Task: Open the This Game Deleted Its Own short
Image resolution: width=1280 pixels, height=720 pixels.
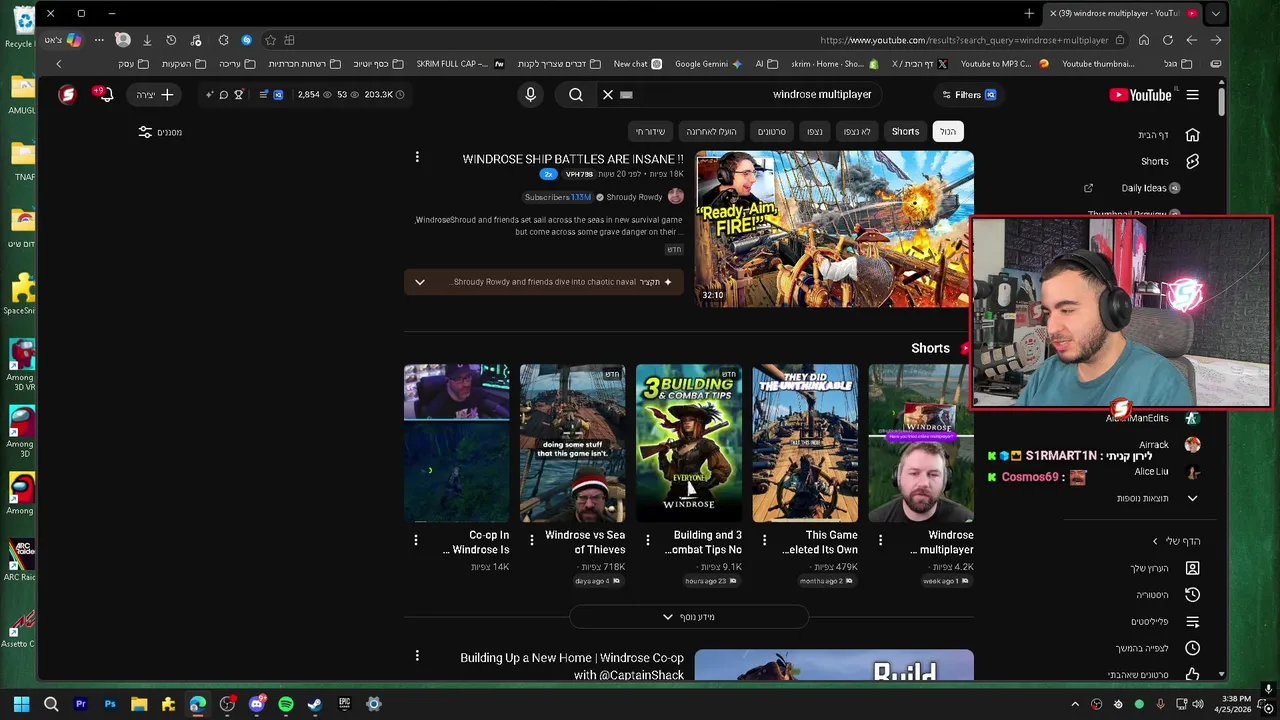Action: [805, 443]
